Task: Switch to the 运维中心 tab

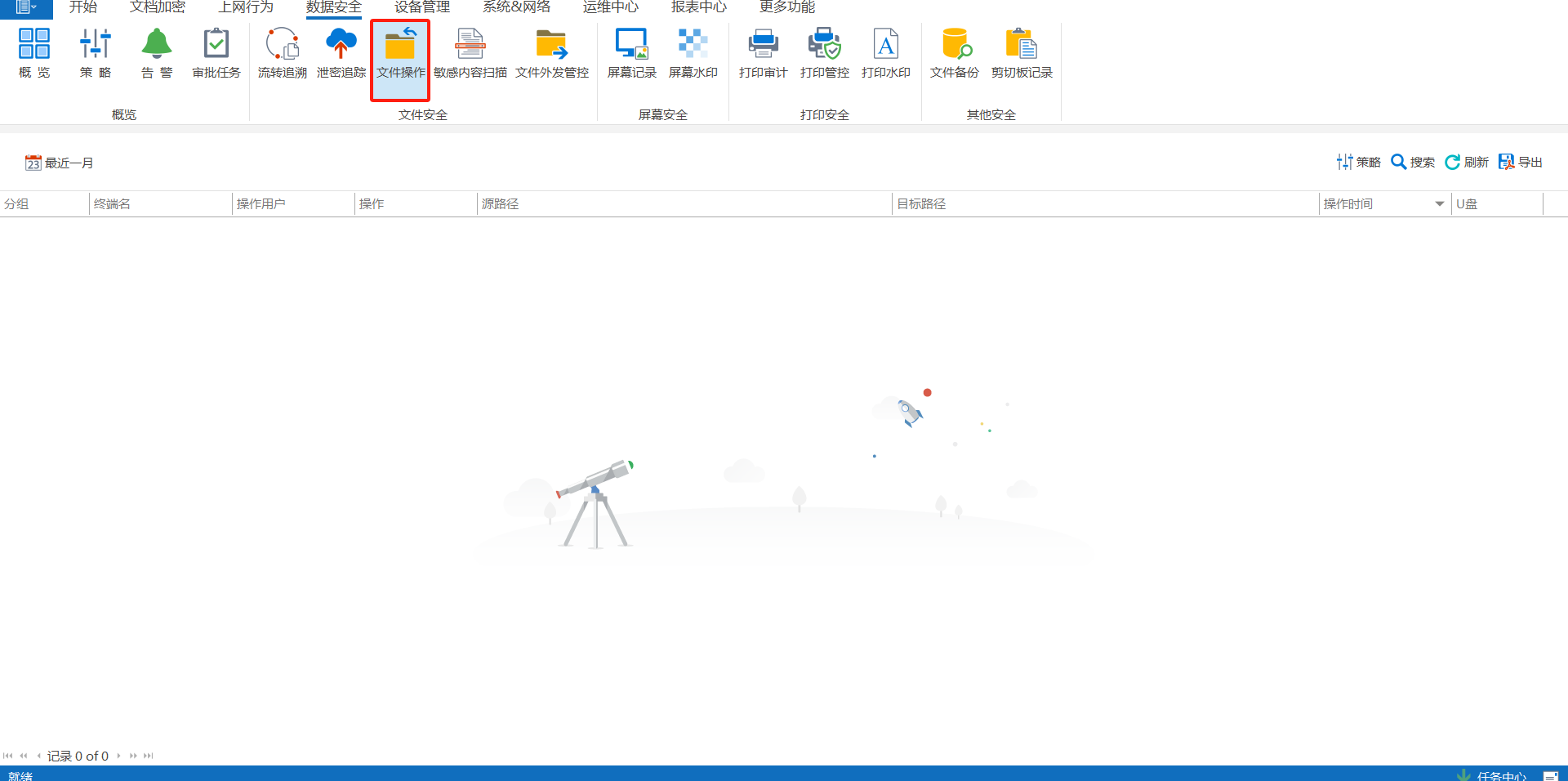Action: point(611,7)
